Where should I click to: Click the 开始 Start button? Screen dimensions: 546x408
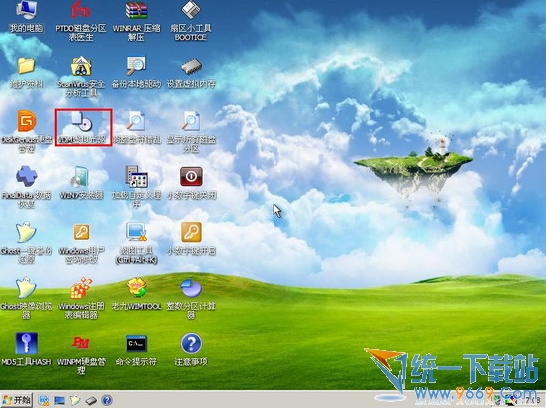tap(17, 400)
